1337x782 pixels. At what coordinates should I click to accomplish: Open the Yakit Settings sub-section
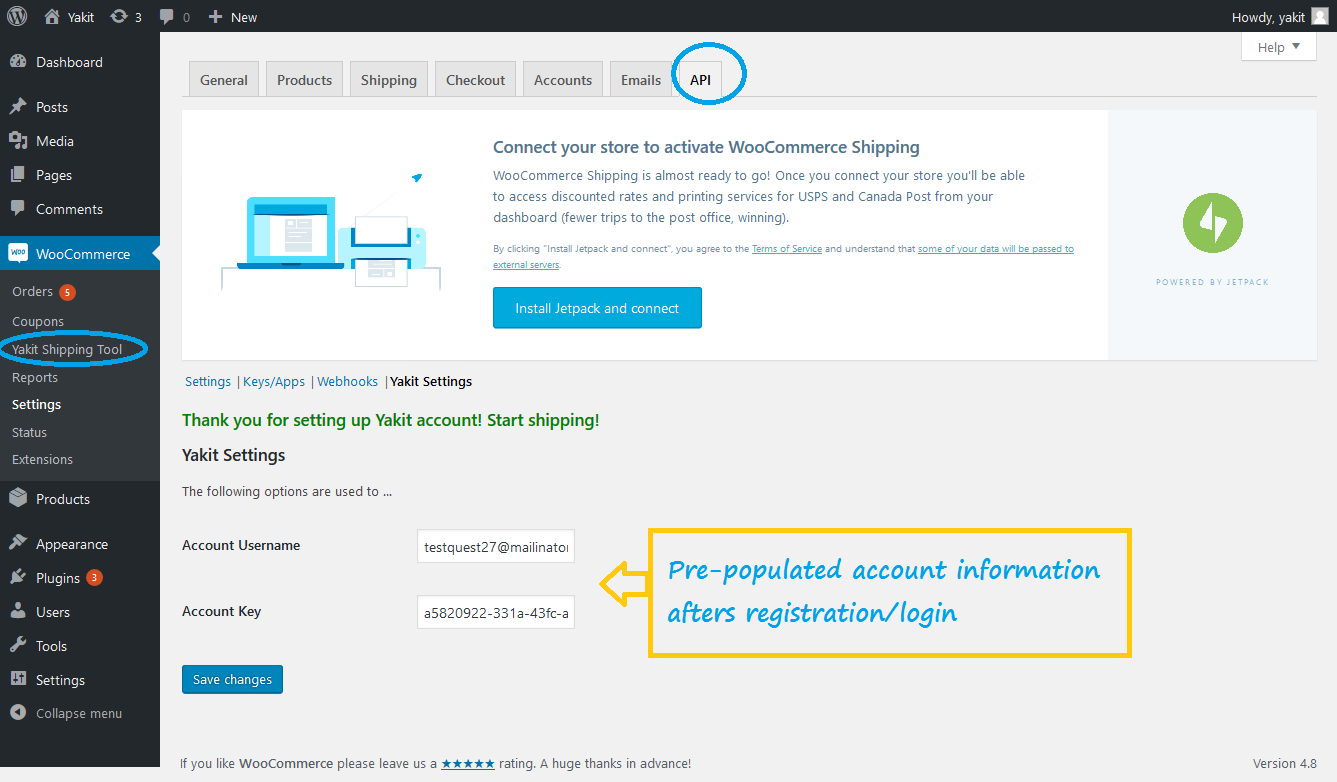[431, 381]
